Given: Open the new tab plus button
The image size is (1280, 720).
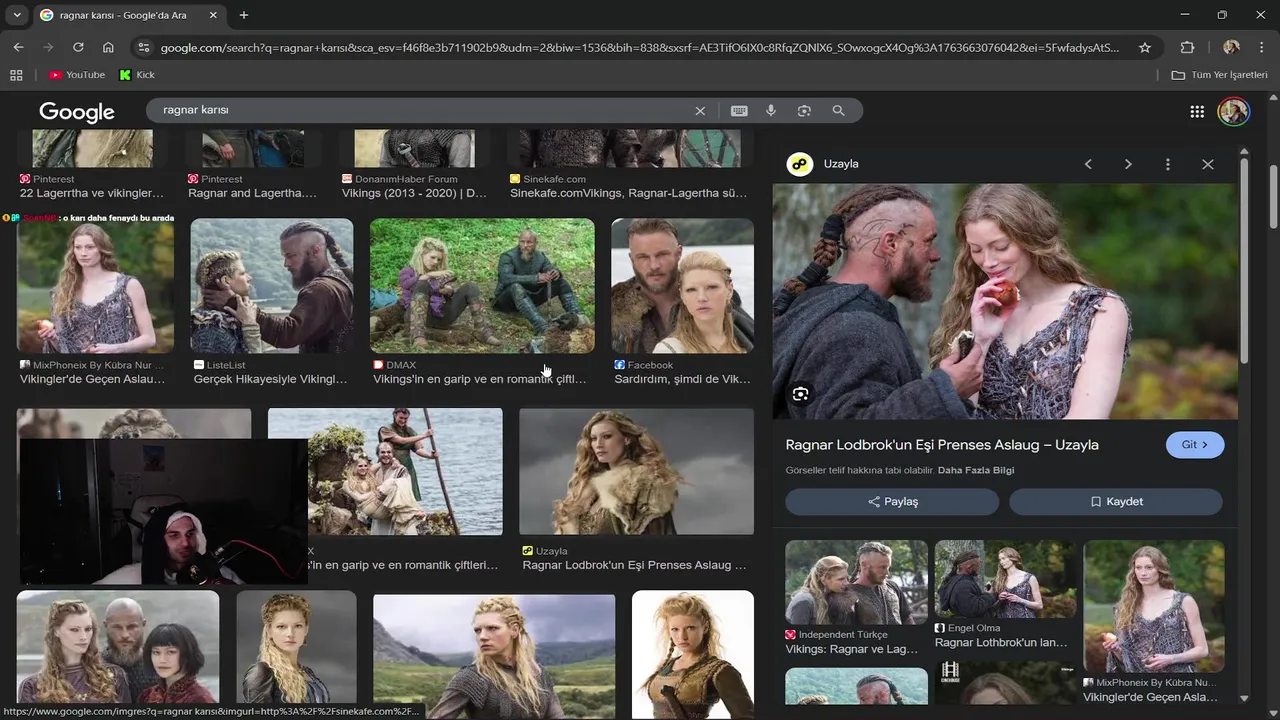Looking at the screenshot, I should [x=244, y=15].
